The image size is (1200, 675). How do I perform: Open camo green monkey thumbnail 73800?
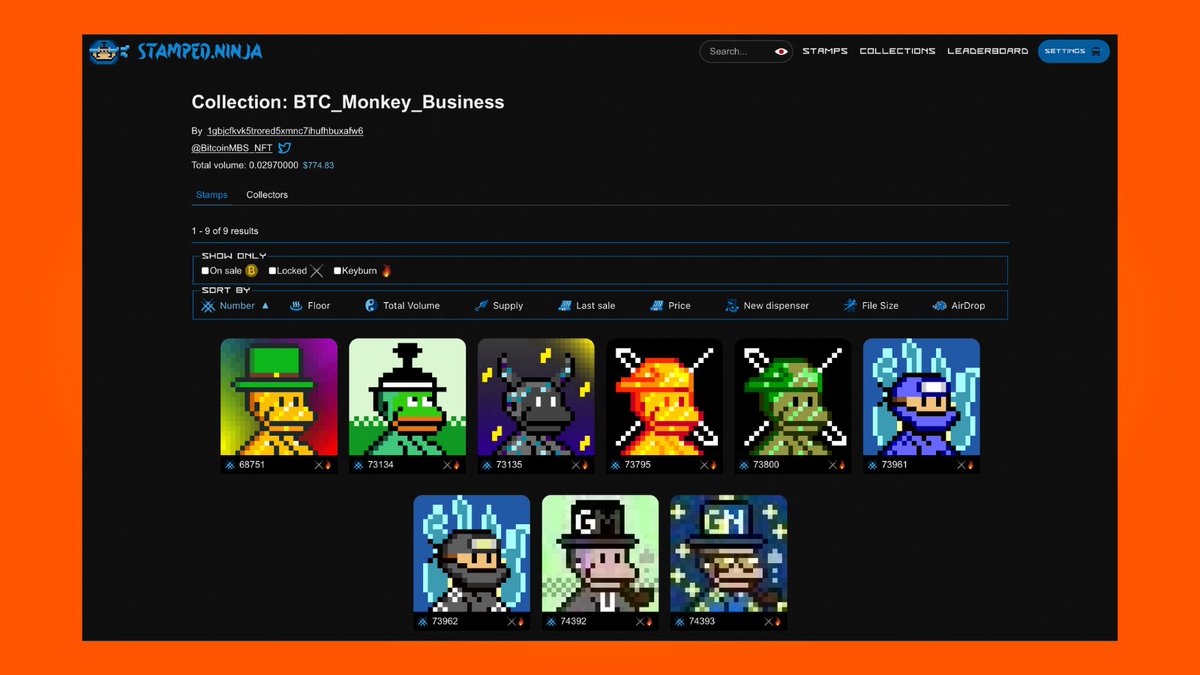793,397
